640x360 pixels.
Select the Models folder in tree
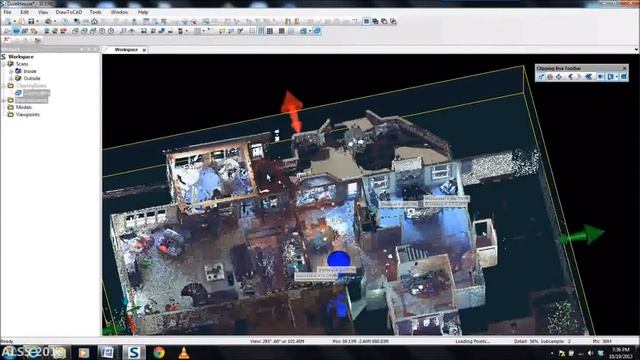tap(24, 107)
